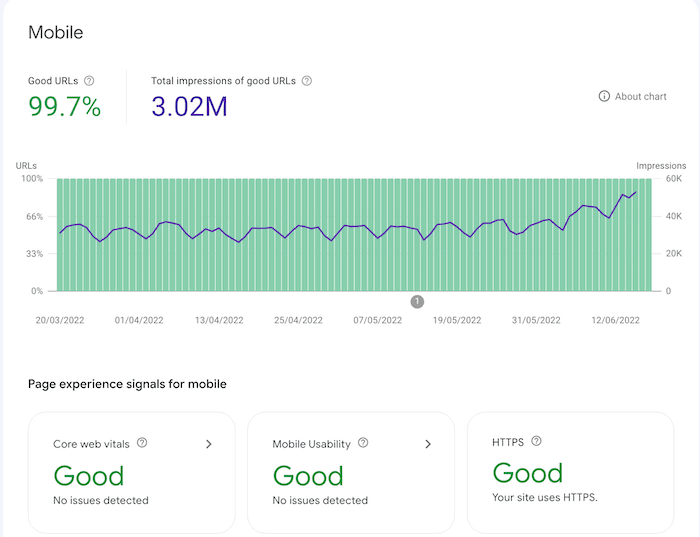Click annotation marker 1 on chart timeline
The height and width of the screenshot is (537, 700).
tap(417, 301)
